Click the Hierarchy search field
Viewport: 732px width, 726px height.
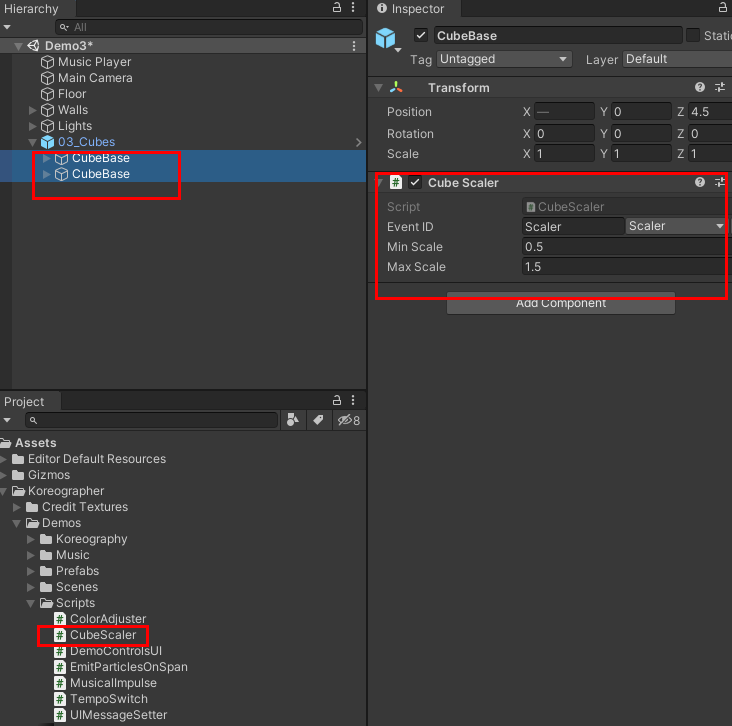209,27
